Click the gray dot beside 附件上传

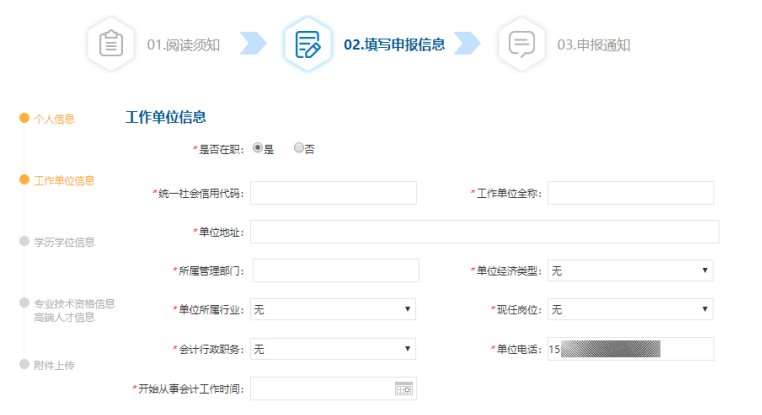24,364
